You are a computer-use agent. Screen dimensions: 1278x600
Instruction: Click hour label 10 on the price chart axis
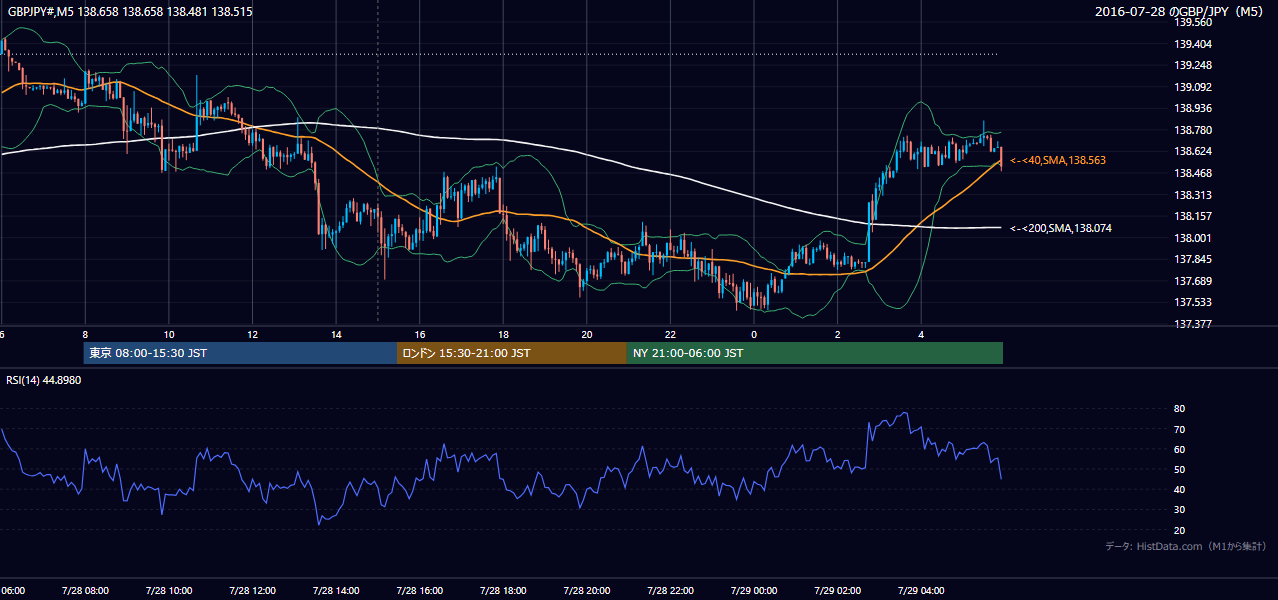pos(169,334)
